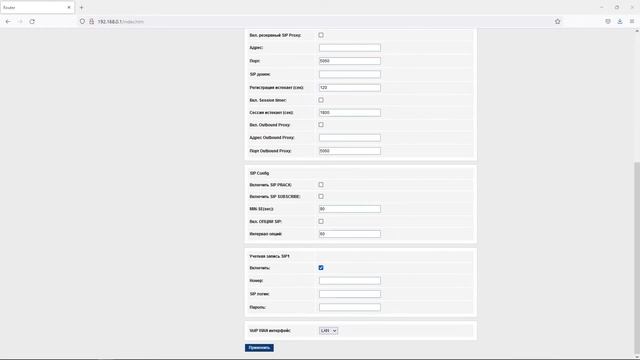Click the SIP domain input field
The width and height of the screenshot is (640, 360).
pyautogui.click(x=350, y=74)
